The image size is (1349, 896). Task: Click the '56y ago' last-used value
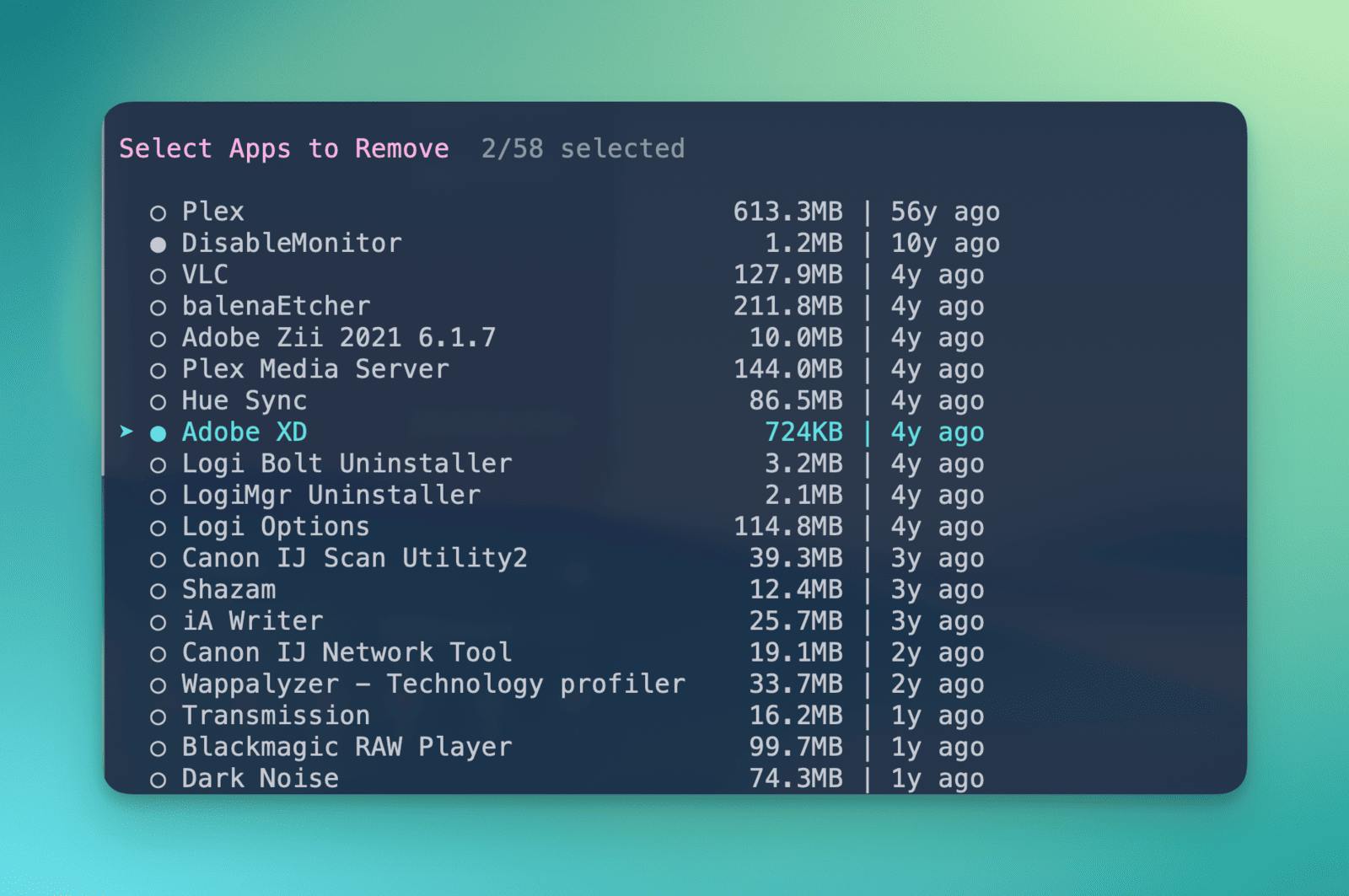(945, 212)
